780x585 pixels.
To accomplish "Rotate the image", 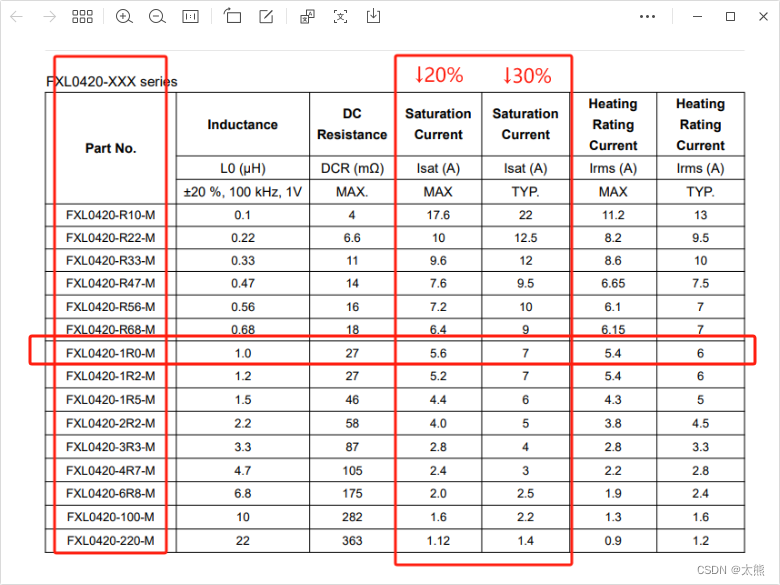I will 232,16.
